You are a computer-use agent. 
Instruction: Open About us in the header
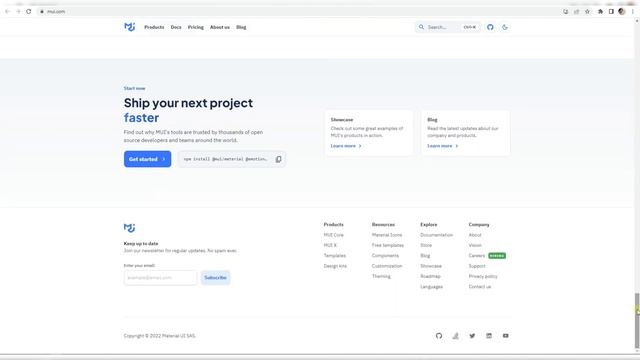pos(220,27)
